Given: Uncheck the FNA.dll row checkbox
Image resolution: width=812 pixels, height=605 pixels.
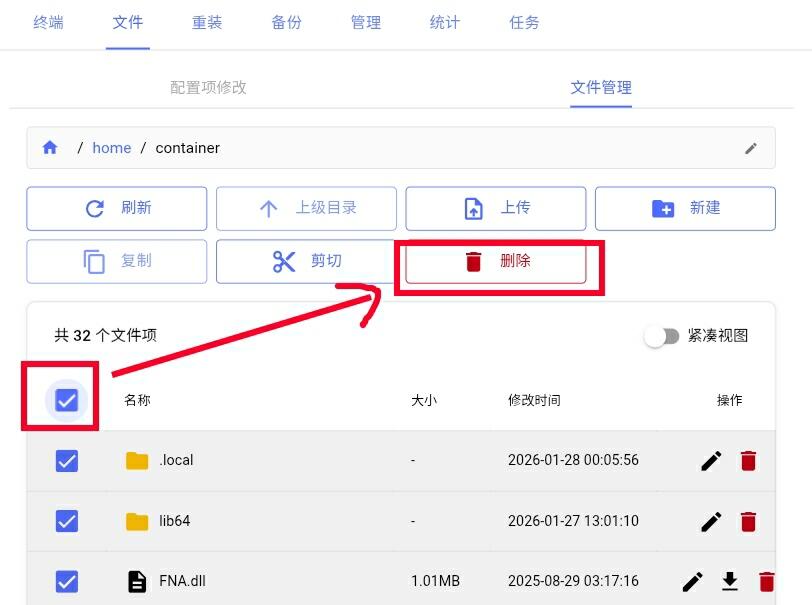Looking at the screenshot, I should (x=66, y=581).
